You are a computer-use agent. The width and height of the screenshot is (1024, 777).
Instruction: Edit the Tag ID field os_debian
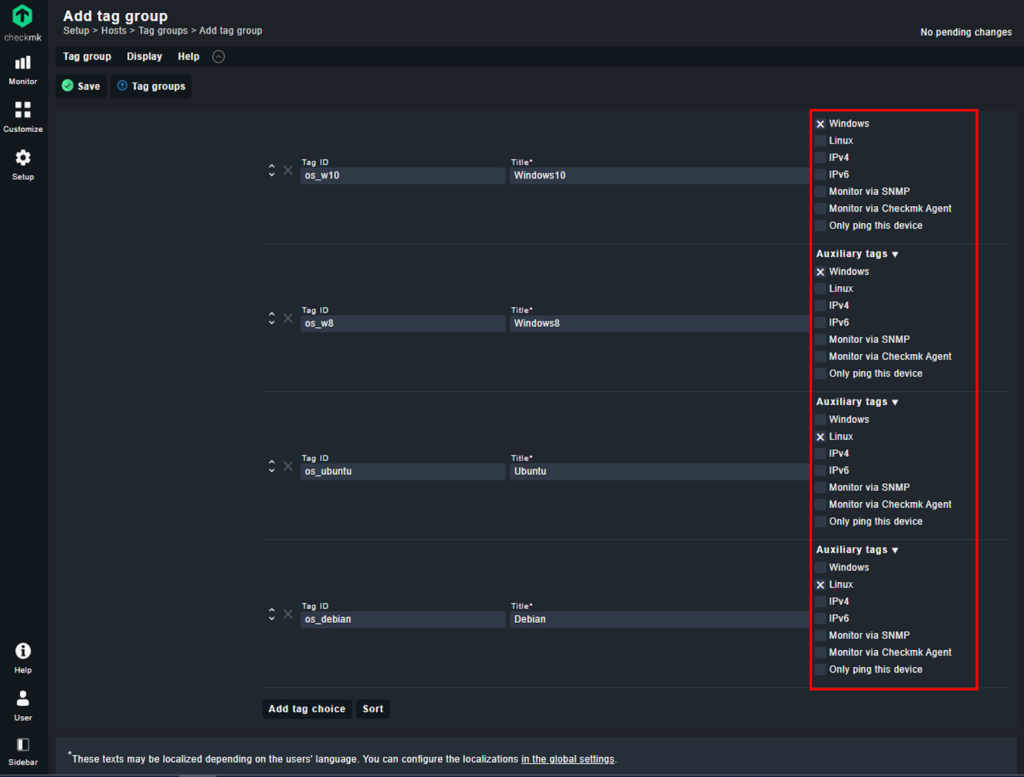click(403, 620)
